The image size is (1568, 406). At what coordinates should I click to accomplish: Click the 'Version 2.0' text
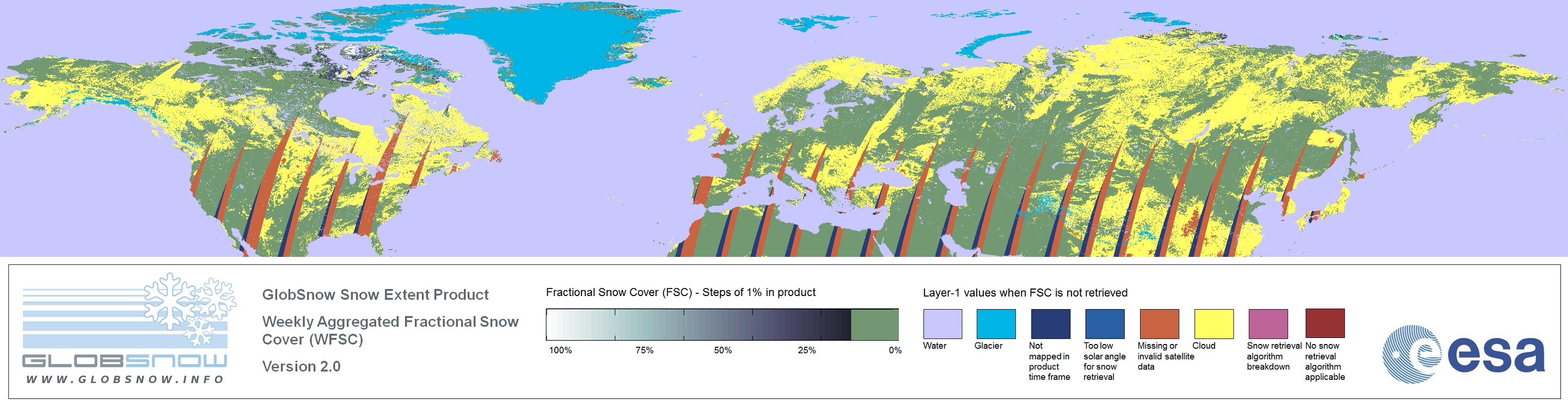301,366
